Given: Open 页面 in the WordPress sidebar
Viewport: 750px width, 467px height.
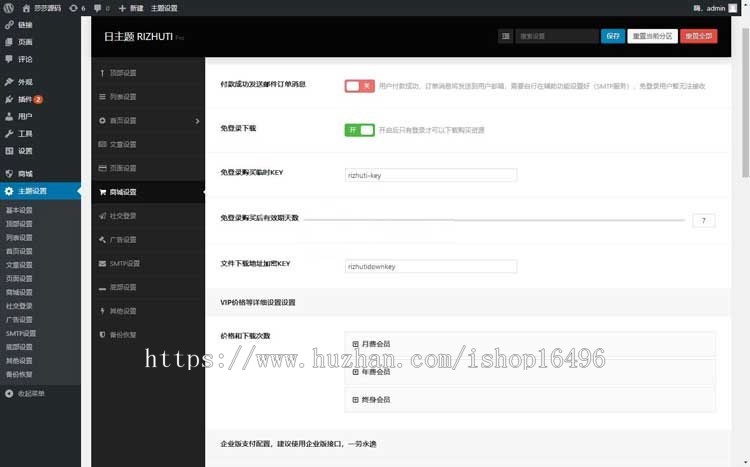Looking at the screenshot, I should [x=40, y=42].
